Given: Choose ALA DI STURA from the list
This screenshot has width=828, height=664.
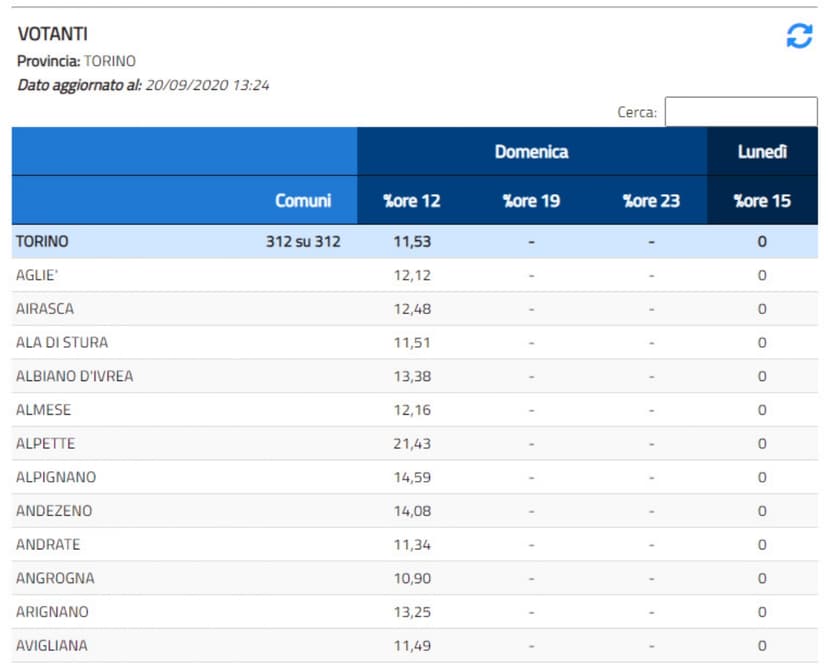Looking at the screenshot, I should 62,343.
